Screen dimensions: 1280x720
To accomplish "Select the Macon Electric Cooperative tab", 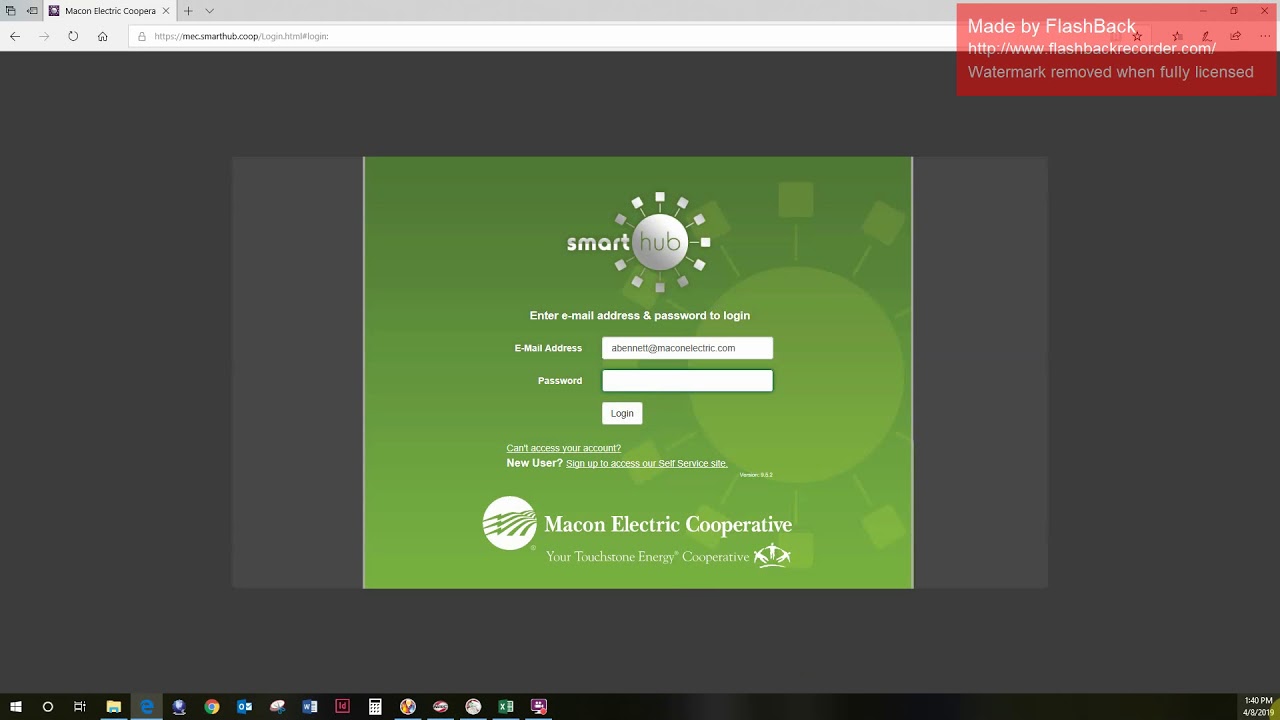I will [x=110, y=11].
